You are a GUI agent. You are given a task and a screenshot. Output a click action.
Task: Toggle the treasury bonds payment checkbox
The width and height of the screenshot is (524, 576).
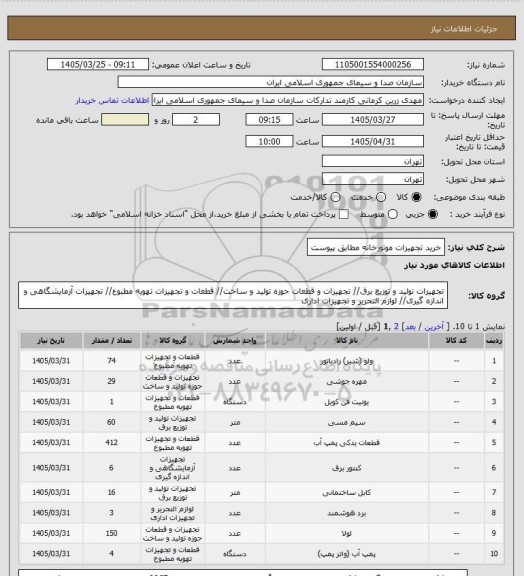344,214
